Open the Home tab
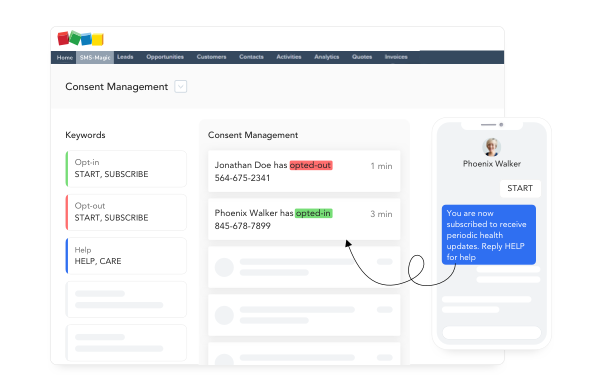The width and height of the screenshot is (593, 390). click(65, 57)
